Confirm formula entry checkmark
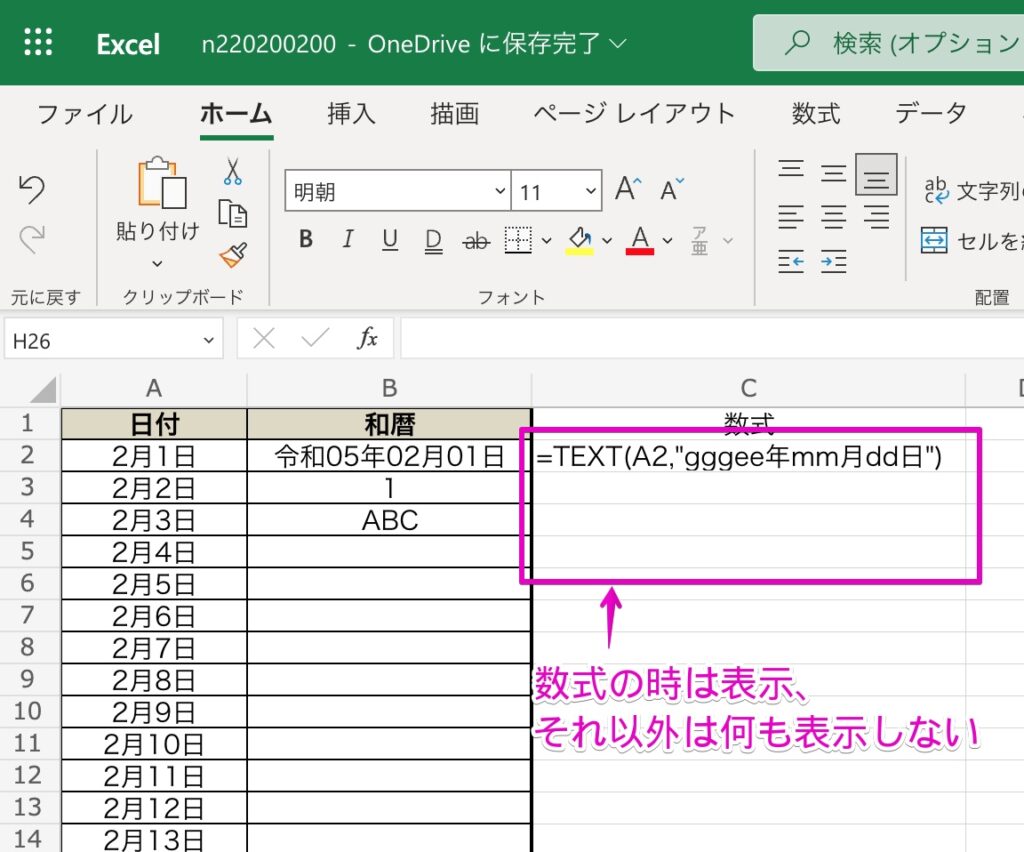1024x852 pixels. click(315, 338)
